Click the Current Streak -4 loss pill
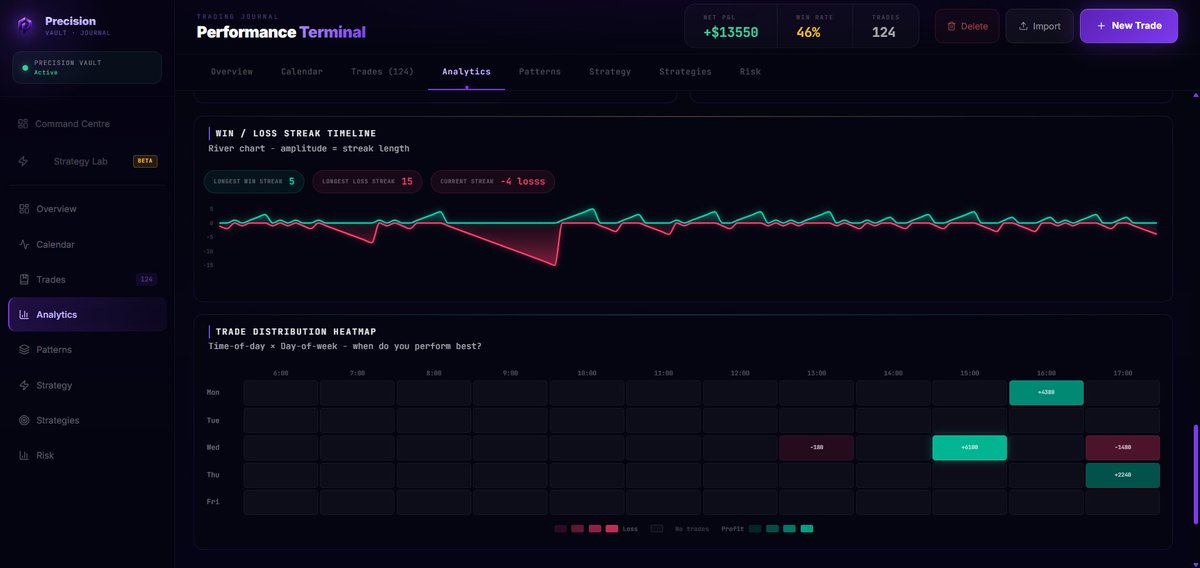The image size is (1200, 568). [493, 181]
